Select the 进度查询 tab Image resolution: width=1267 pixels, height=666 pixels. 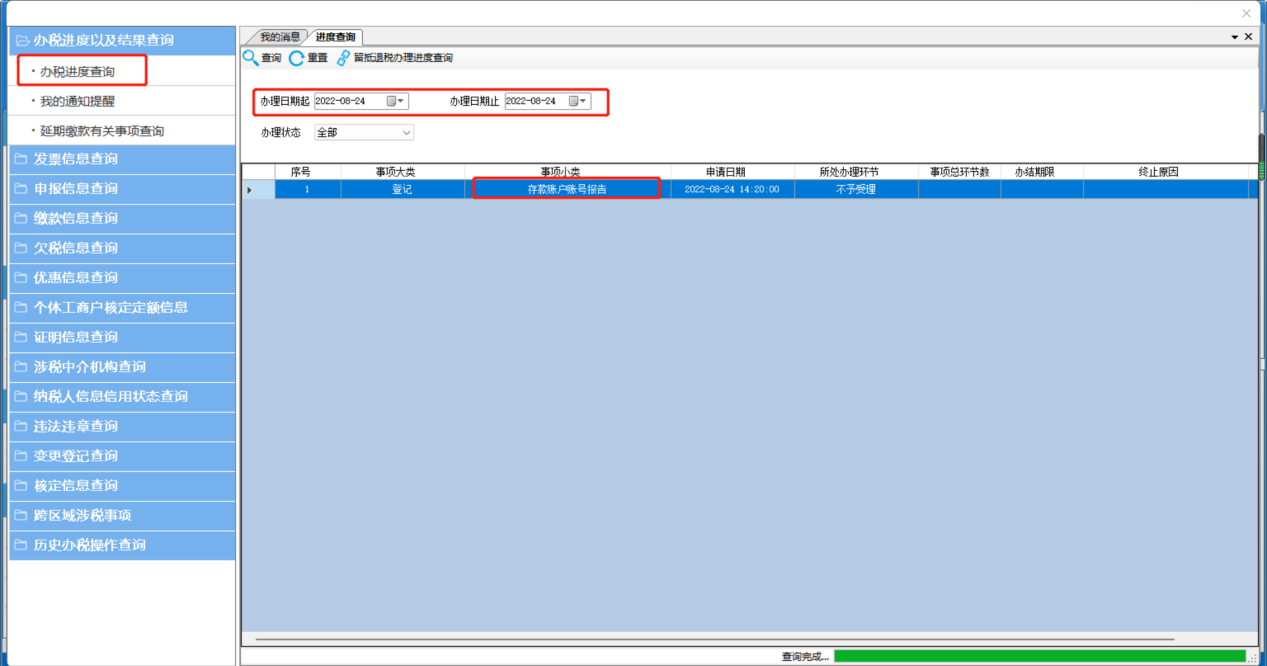point(334,37)
